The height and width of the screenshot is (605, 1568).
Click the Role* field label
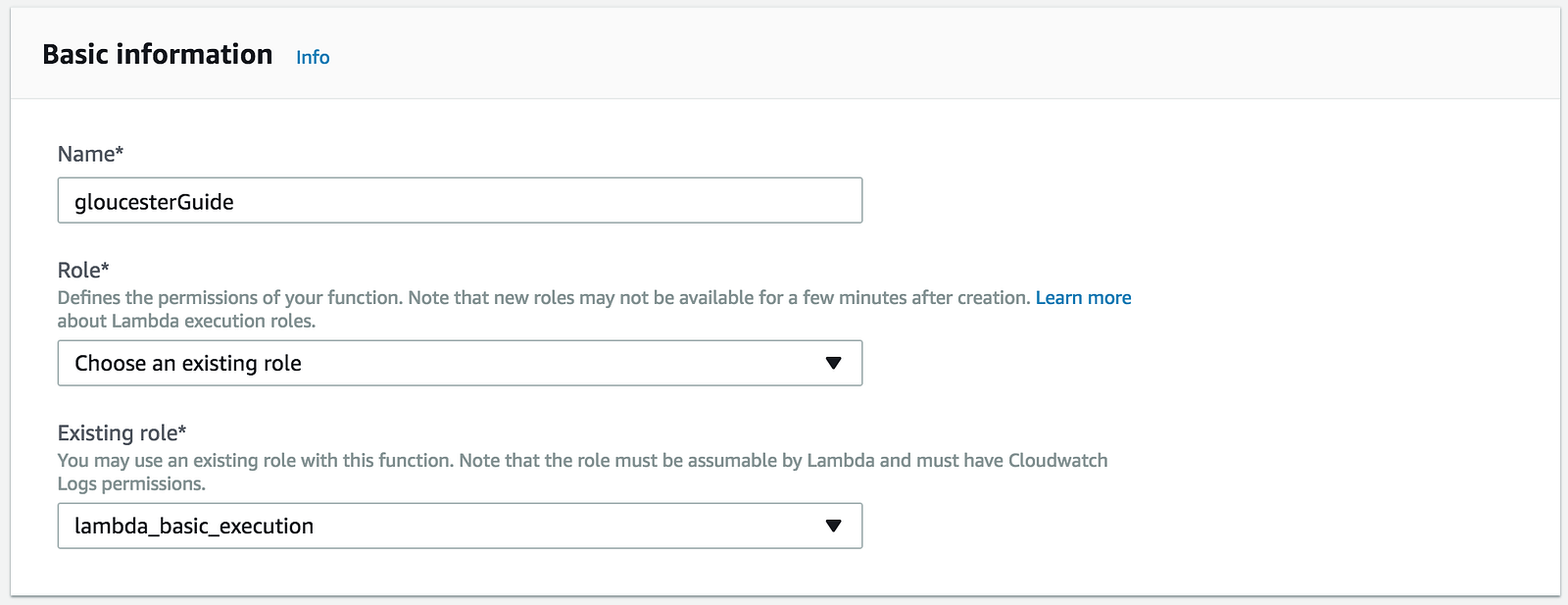click(x=83, y=270)
